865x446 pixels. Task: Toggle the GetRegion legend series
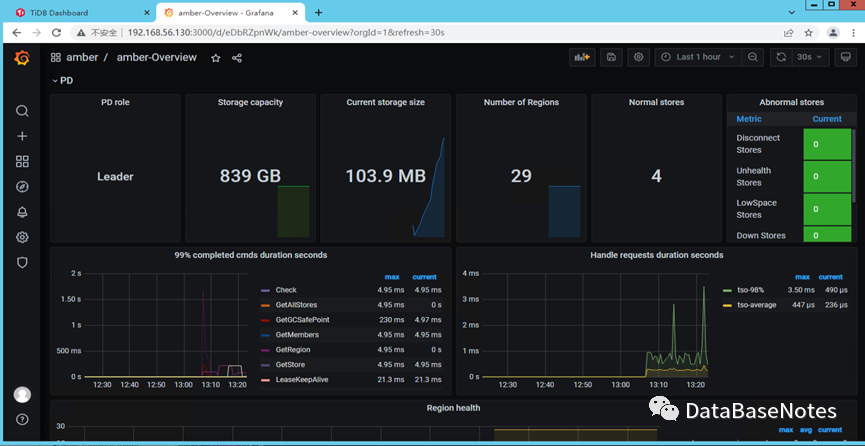[x=293, y=349]
